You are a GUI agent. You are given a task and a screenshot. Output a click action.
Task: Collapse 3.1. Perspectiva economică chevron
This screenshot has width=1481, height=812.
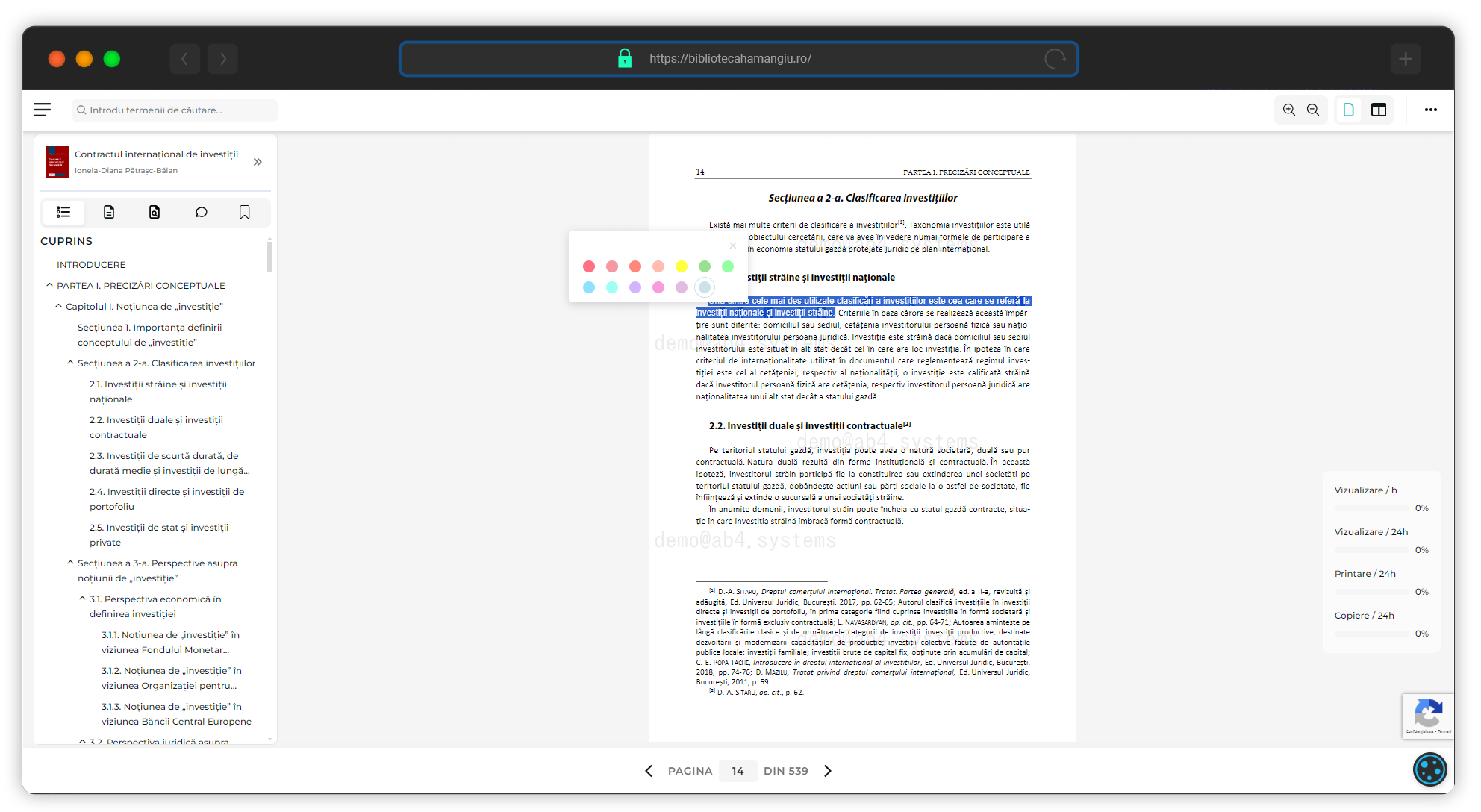(82, 599)
